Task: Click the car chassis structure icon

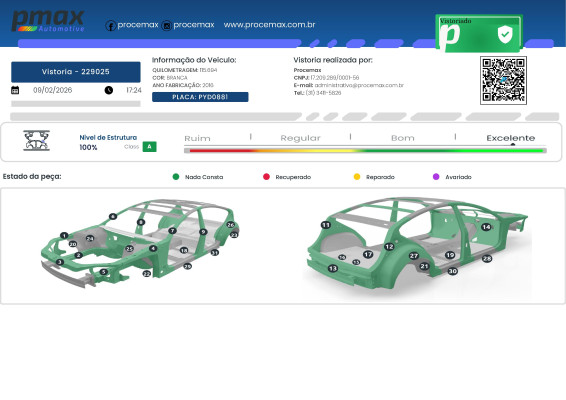Action: 36,140
